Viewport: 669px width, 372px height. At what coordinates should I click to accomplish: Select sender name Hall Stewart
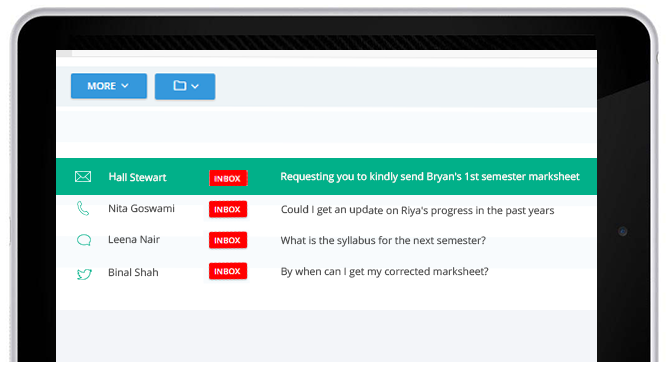[137, 177]
